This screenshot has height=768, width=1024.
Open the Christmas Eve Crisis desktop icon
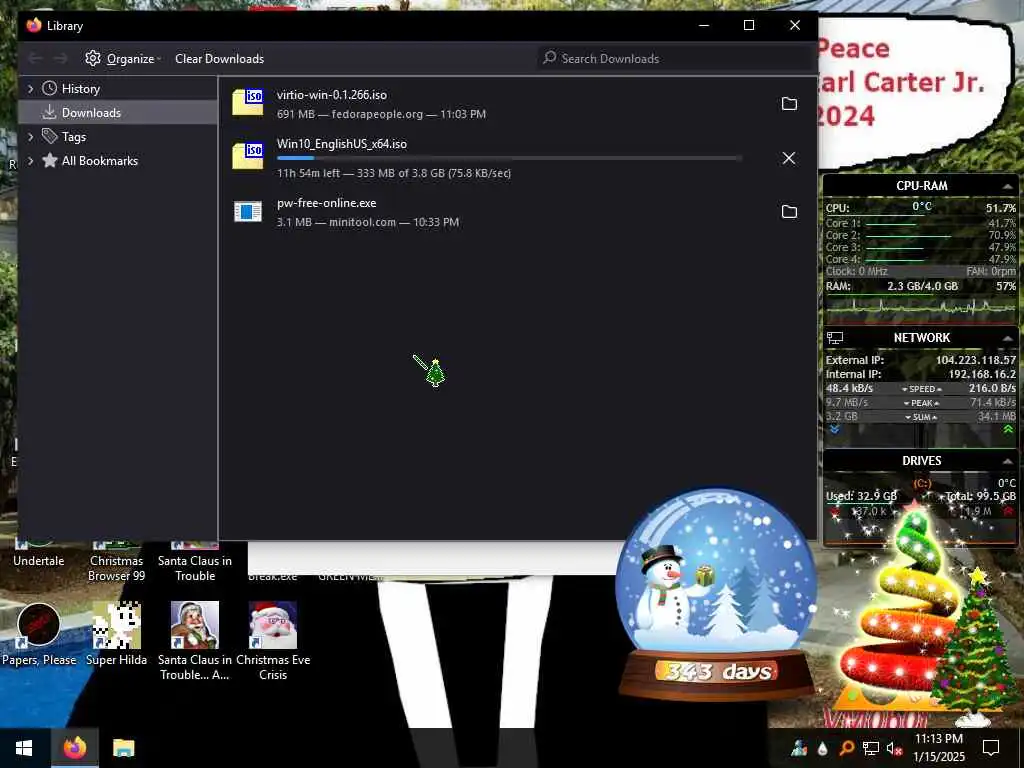tap(273, 641)
